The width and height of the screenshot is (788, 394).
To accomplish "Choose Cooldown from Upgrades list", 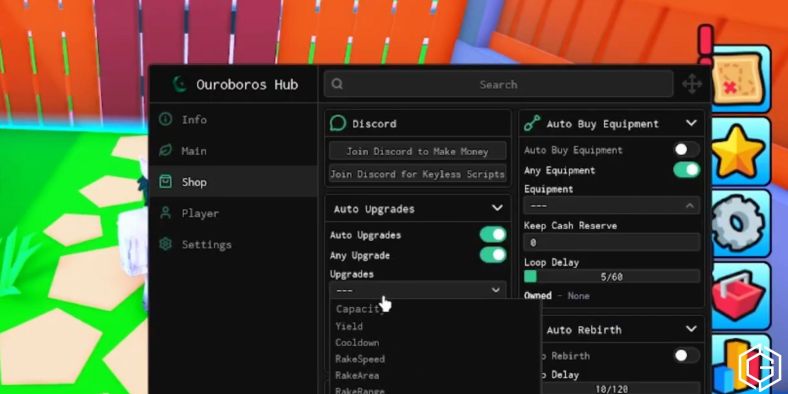I will pyautogui.click(x=435, y=342).
